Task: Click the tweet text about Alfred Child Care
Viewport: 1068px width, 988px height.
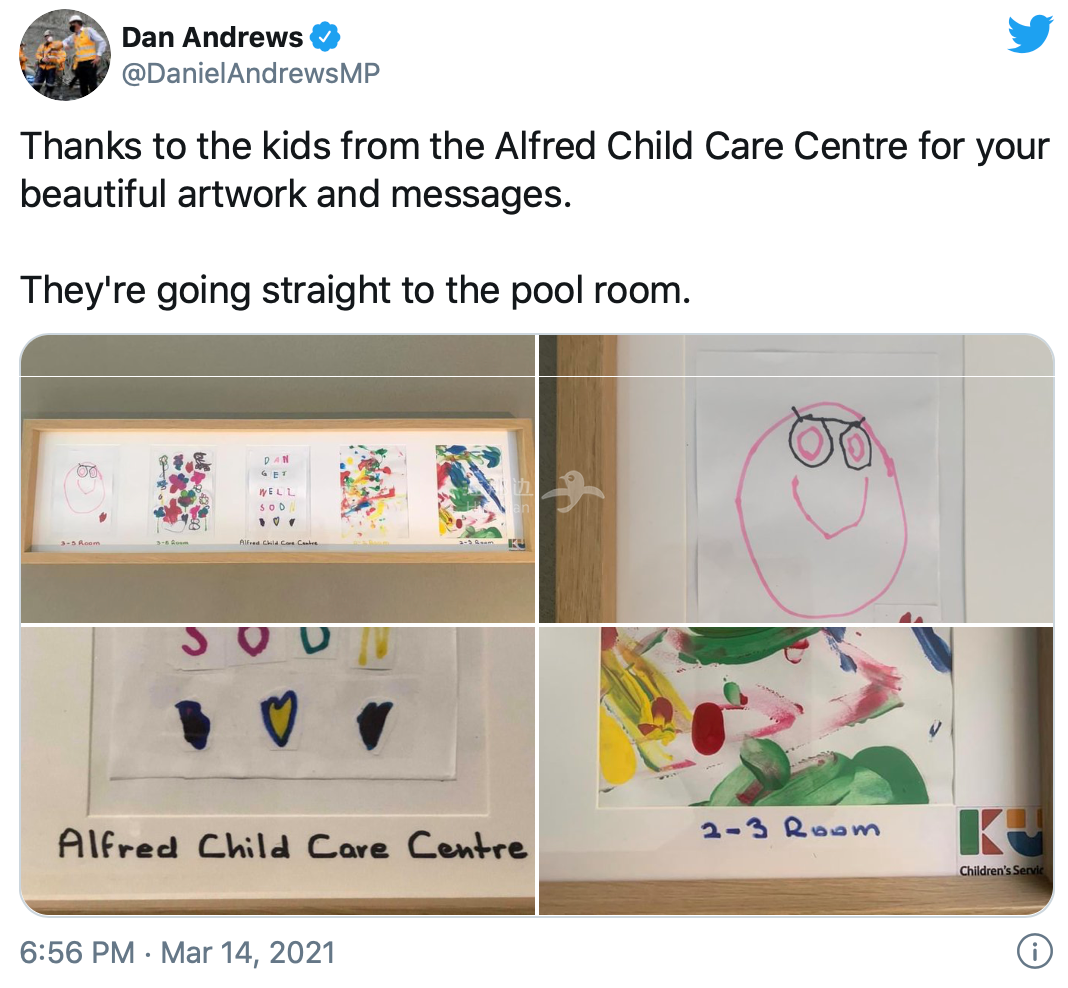Action: 534,170
